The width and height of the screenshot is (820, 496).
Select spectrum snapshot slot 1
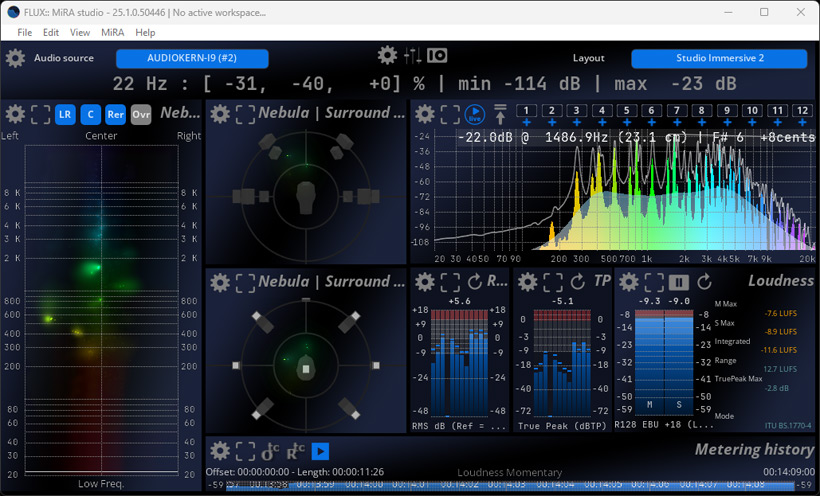(526, 110)
